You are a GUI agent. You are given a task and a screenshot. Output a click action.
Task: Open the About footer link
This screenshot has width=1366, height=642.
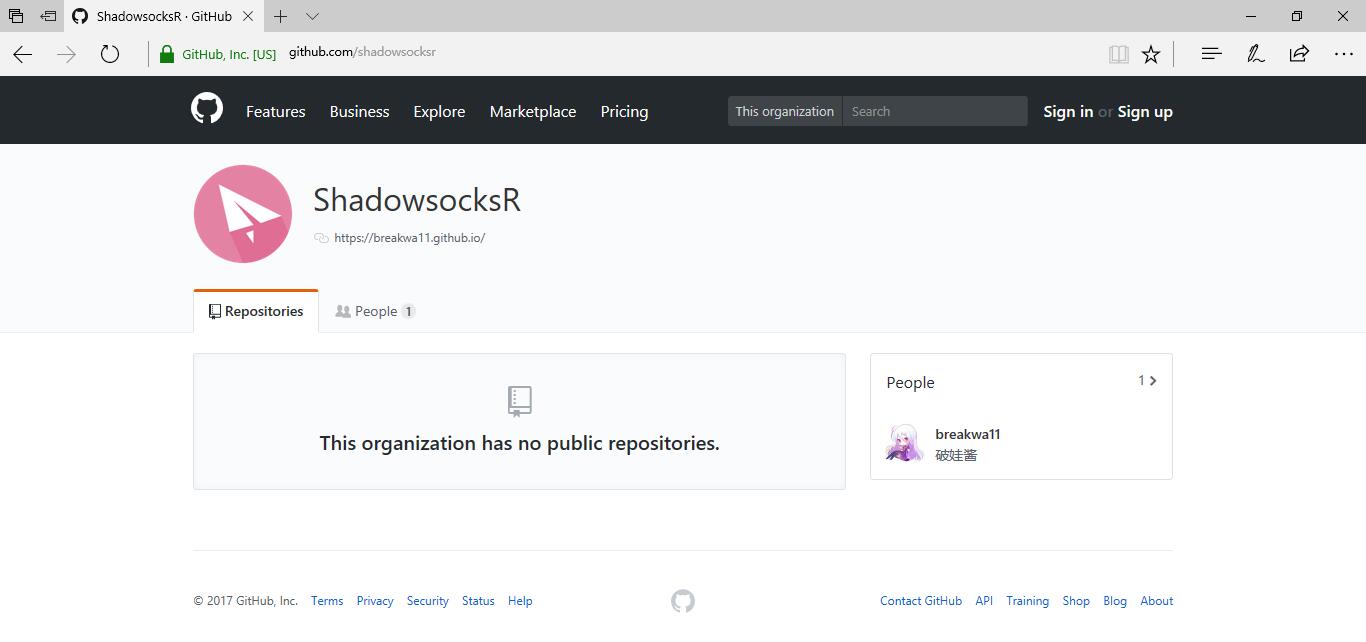pos(1157,601)
